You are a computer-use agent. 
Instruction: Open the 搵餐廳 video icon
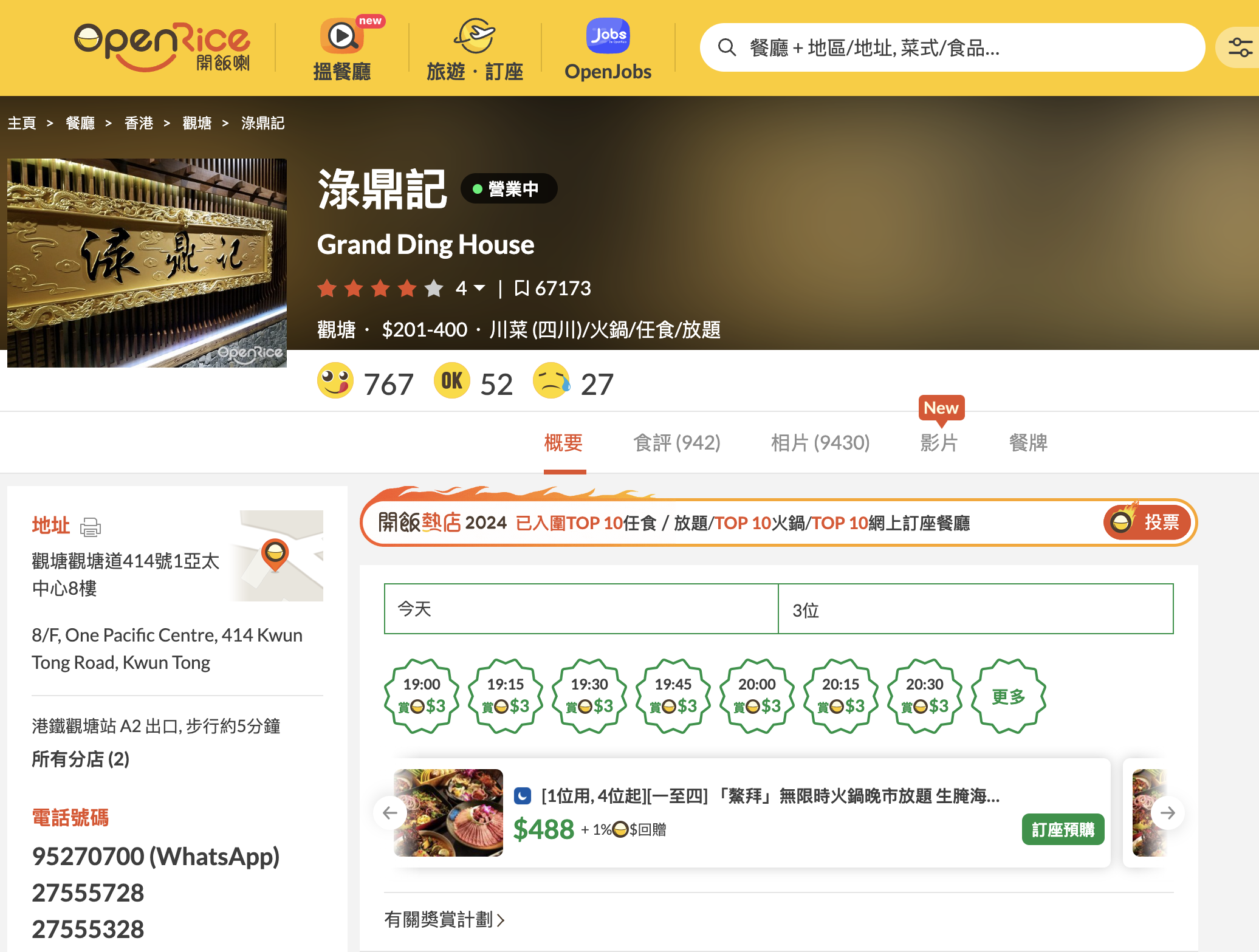tap(342, 36)
